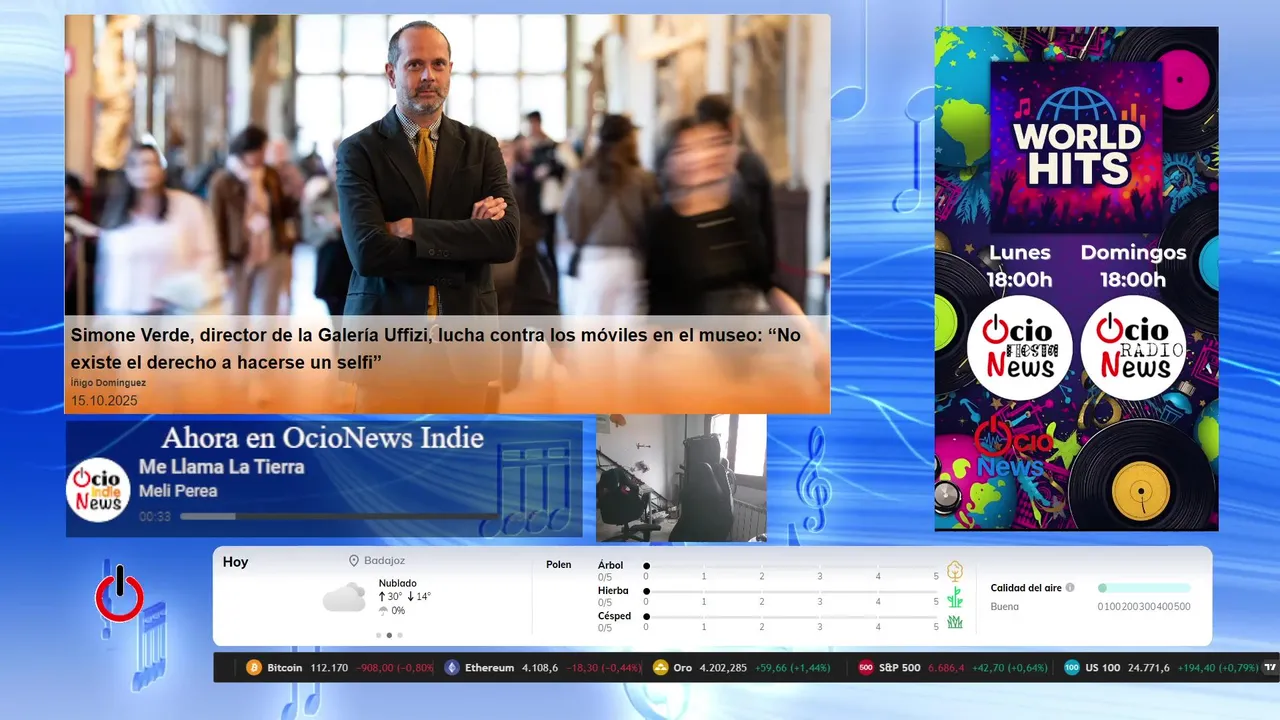Click the Ocio Fiesta News circle logo
The image size is (1280, 720).
pos(1019,348)
